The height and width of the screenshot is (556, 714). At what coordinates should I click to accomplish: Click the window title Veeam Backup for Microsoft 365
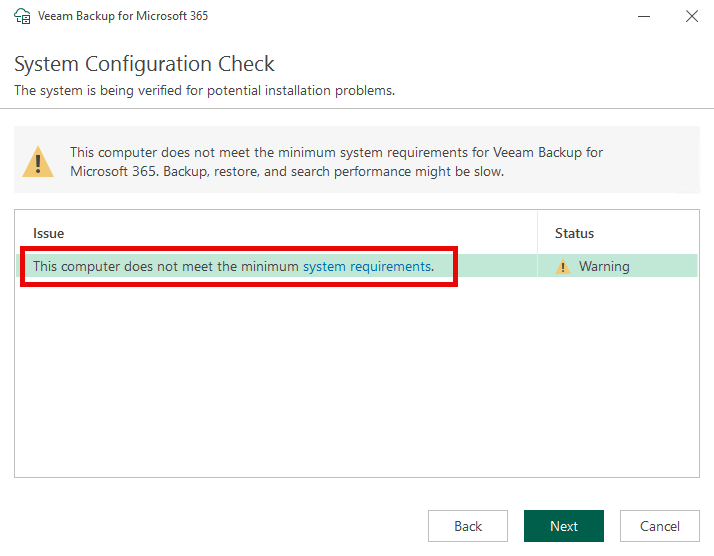point(123,17)
